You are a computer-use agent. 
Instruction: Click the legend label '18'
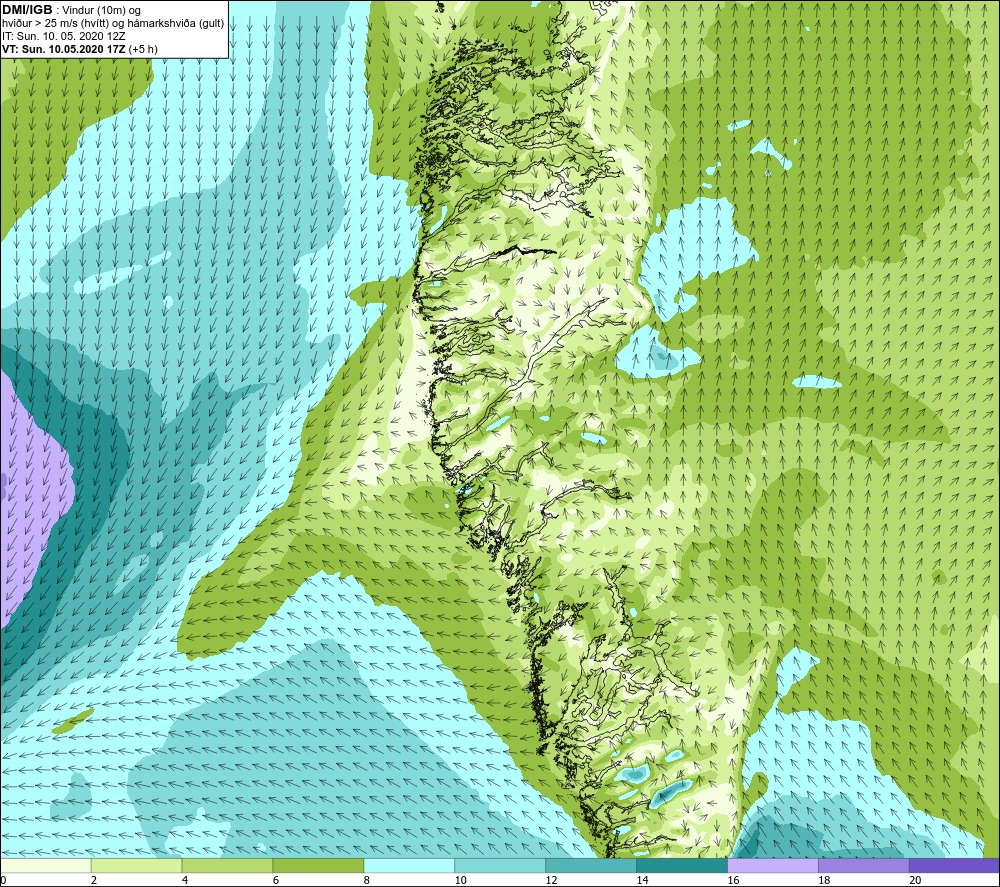pyautogui.click(x=824, y=880)
